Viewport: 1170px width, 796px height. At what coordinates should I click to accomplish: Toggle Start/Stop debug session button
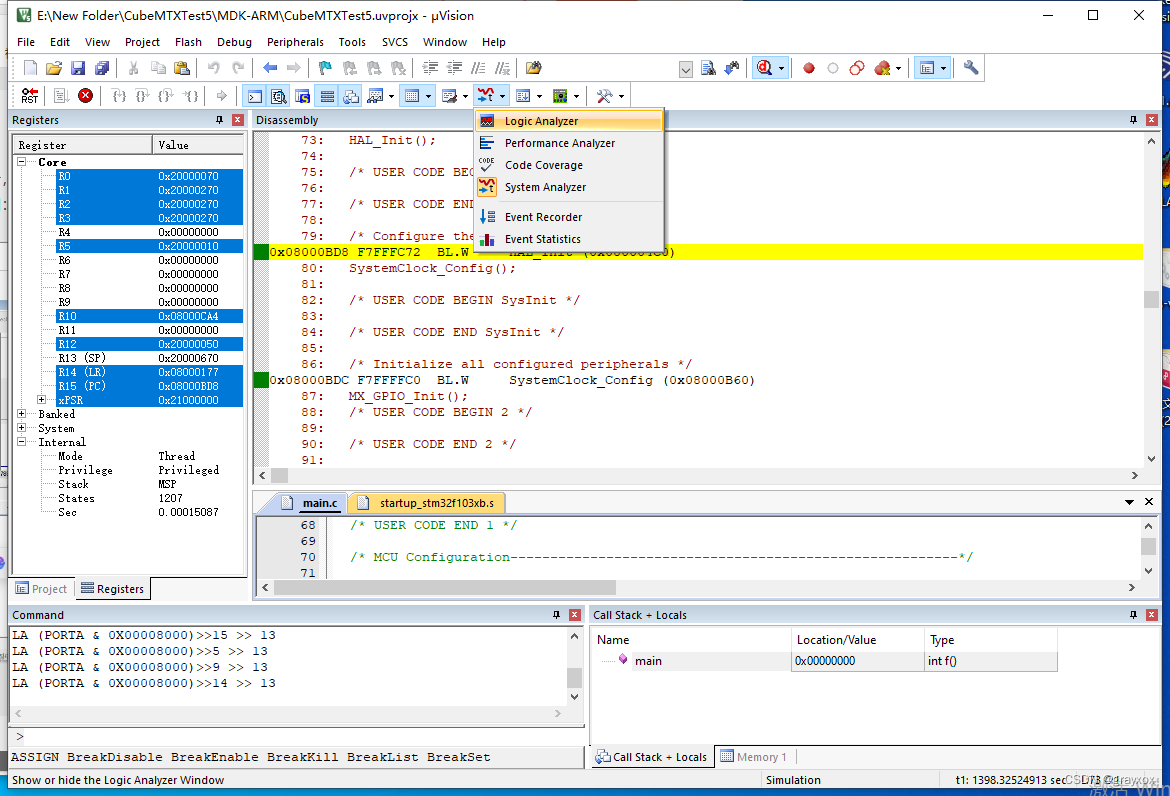click(764, 68)
